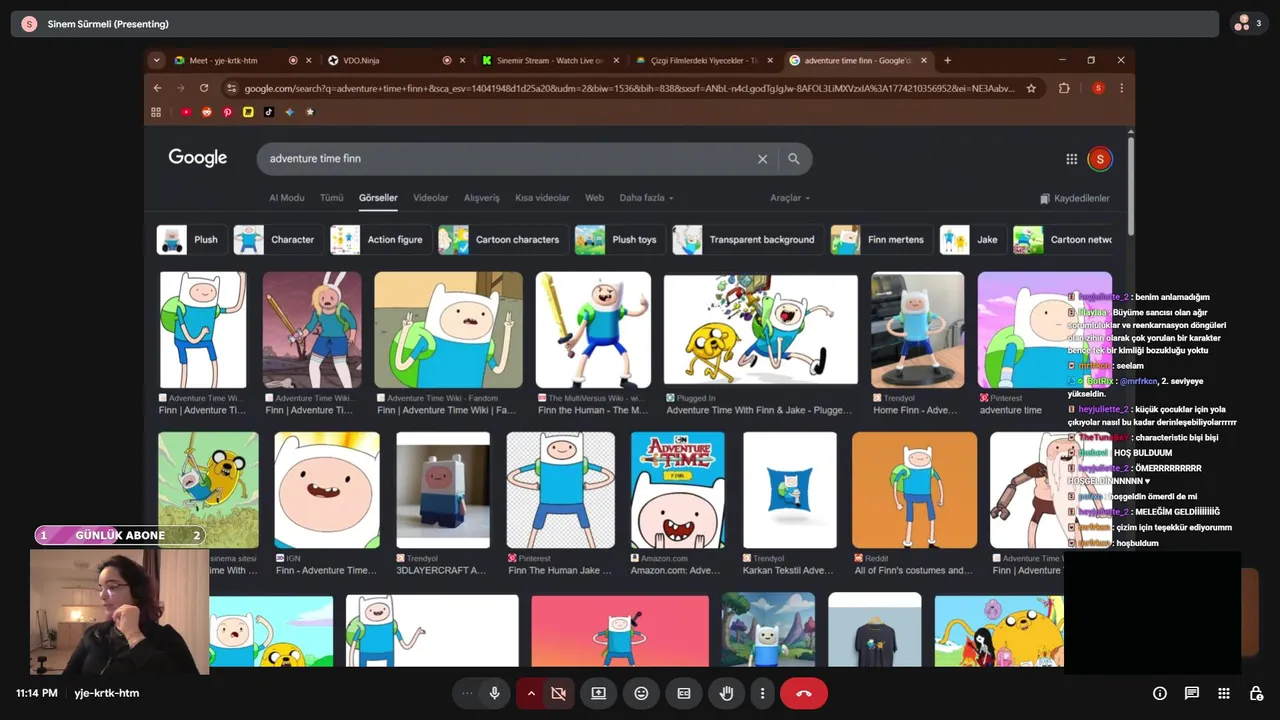
Task: Filter images by Action figure chip
Action: 380,240
